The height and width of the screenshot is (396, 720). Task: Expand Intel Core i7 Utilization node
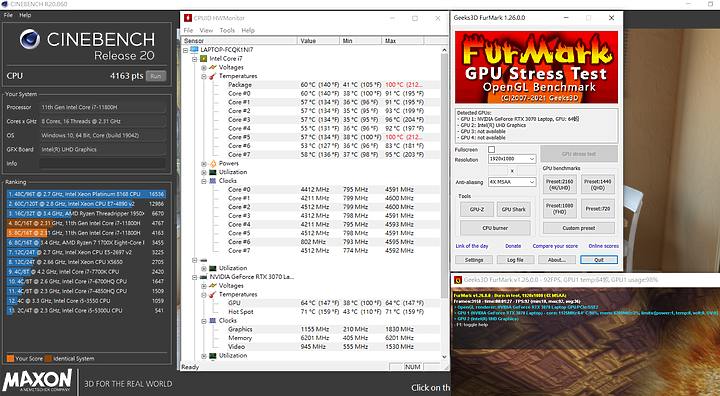[203, 172]
